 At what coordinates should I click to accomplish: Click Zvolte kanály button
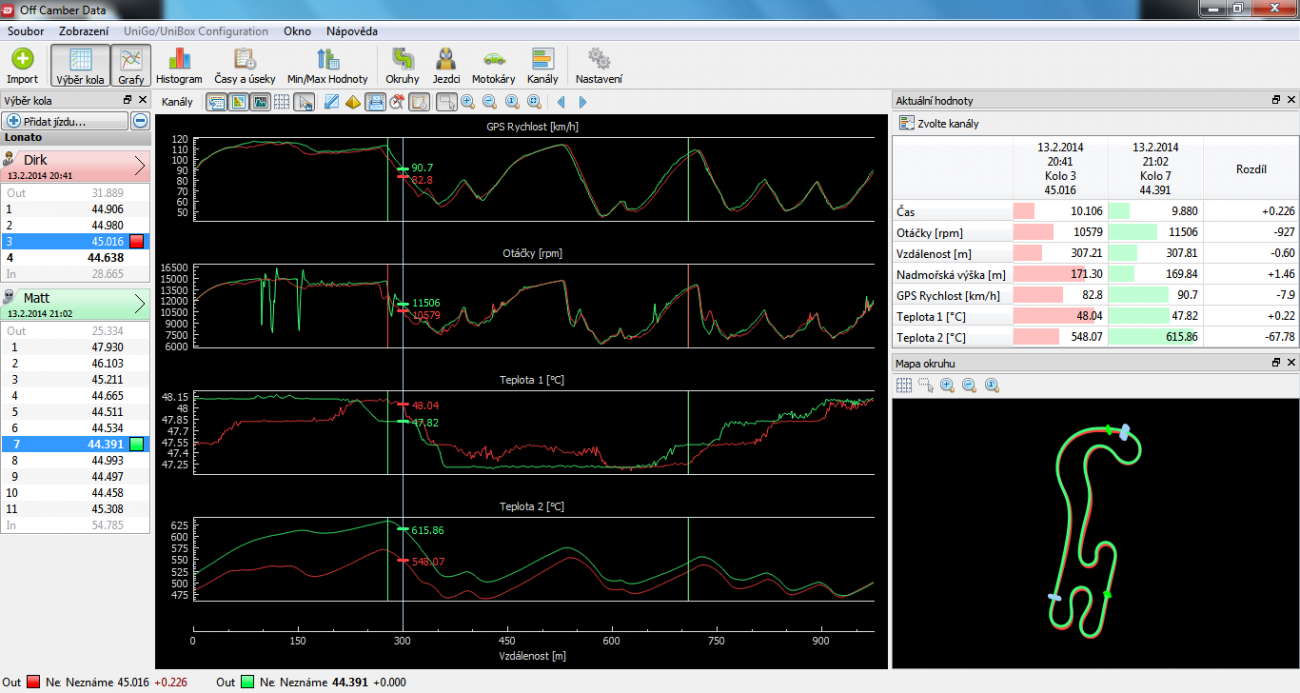point(938,124)
